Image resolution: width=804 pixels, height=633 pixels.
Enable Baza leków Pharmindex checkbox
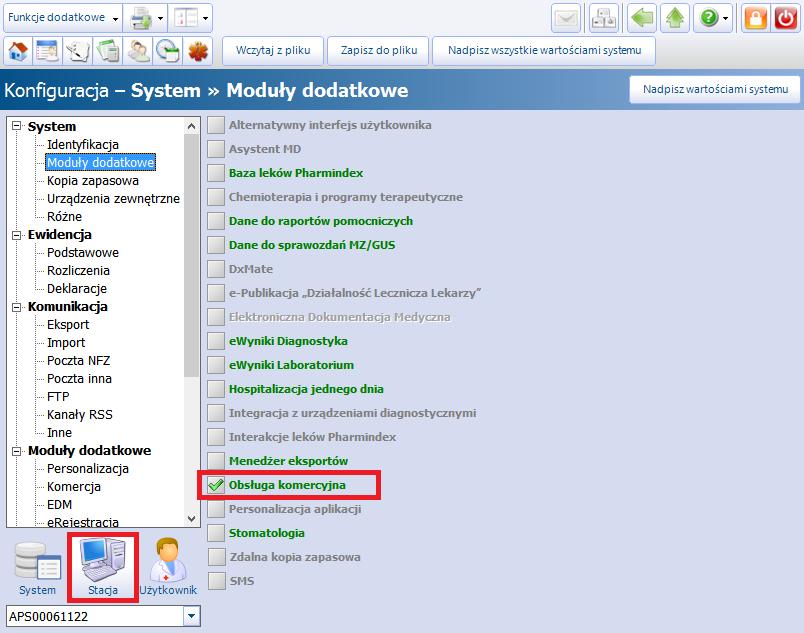click(x=216, y=173)
